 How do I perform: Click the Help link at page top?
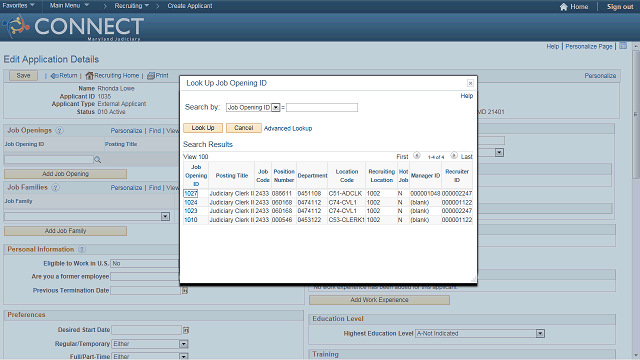click(553, 47)
